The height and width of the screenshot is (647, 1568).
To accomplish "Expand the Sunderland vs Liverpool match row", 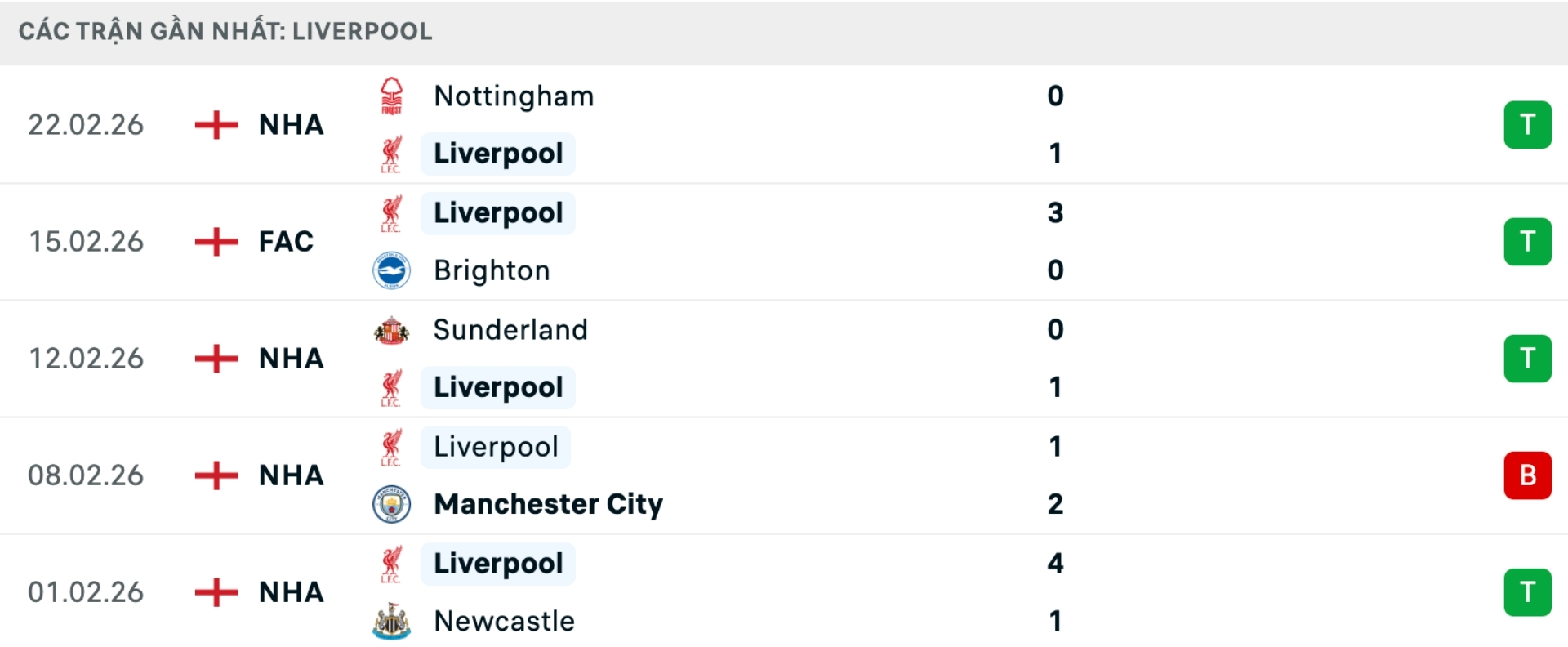I will pyautogui.click(x=784, y=359).
